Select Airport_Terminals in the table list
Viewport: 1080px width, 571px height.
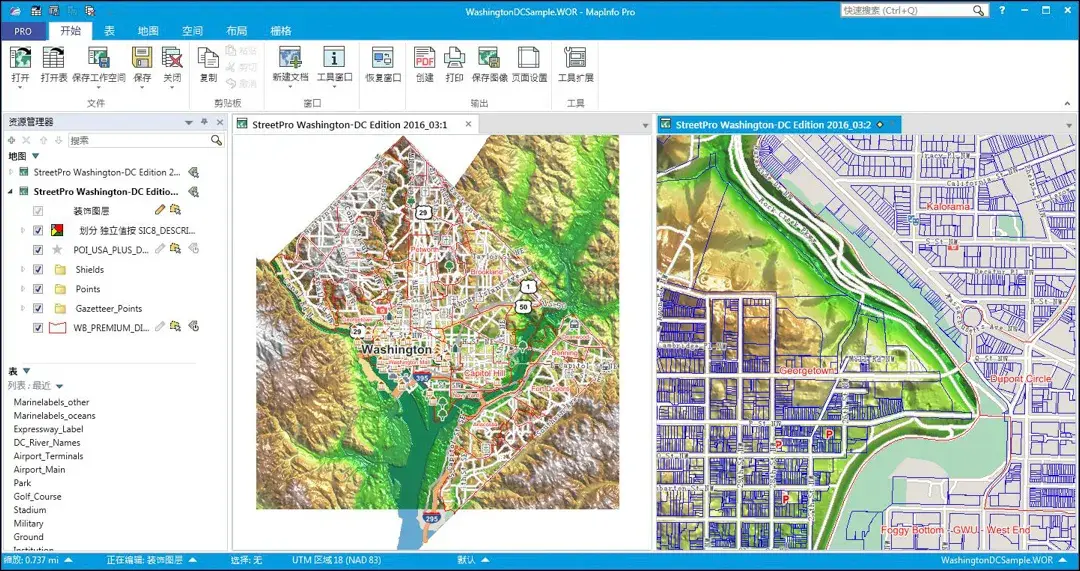[48, 456]
